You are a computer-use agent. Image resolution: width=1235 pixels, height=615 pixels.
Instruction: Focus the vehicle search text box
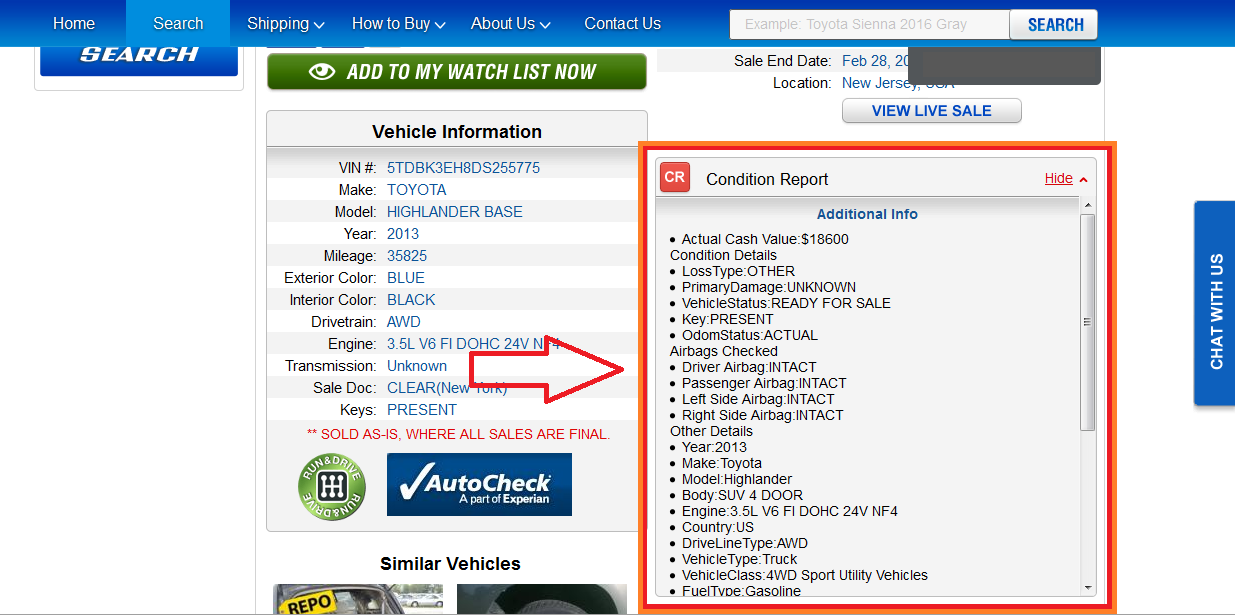point(869,24)
